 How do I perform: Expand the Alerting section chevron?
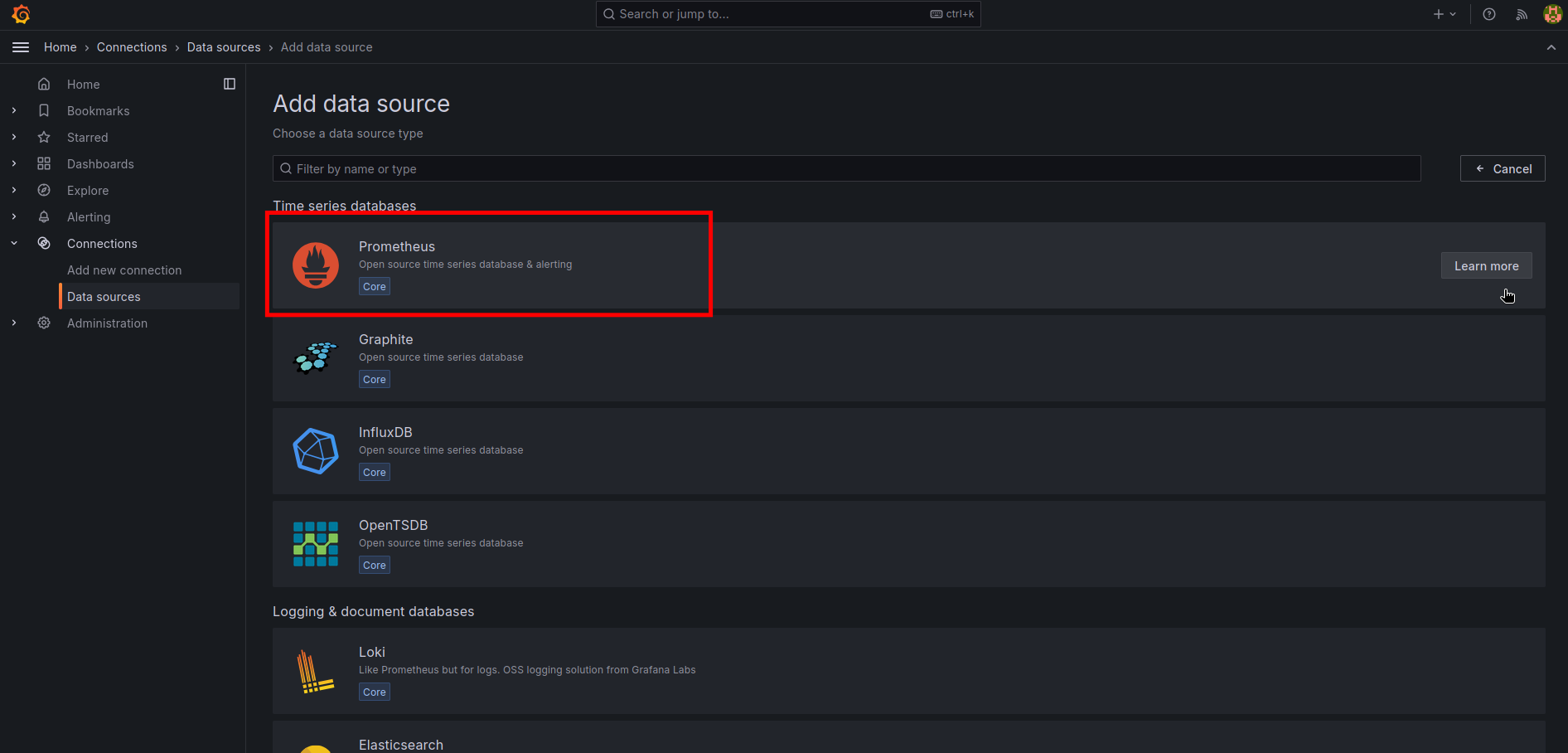(x=14, y=216)
